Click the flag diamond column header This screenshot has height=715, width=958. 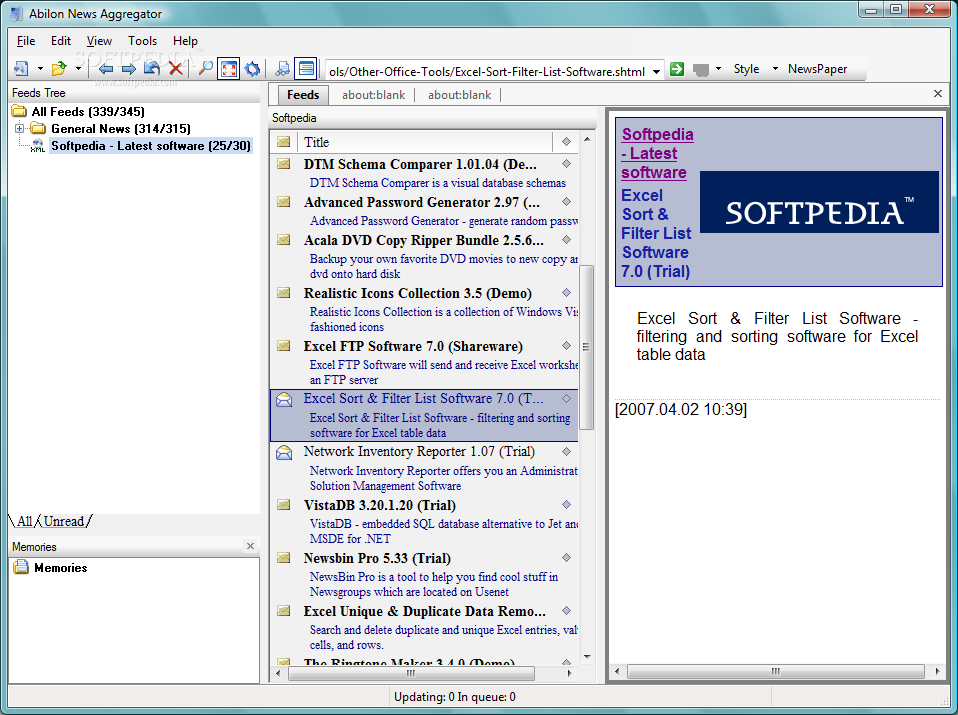566,141
